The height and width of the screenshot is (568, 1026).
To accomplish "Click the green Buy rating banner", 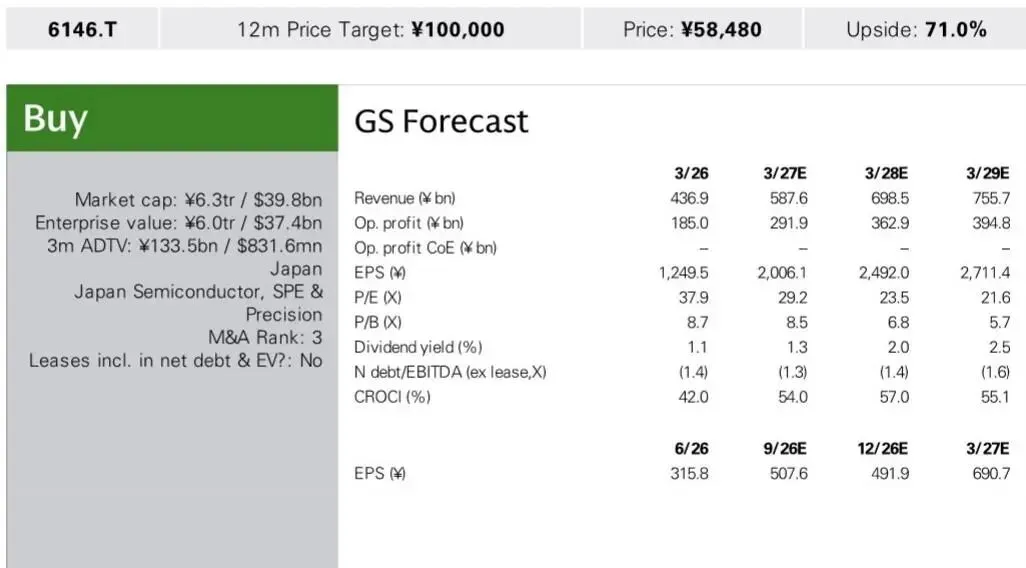I will coord(172,118).
